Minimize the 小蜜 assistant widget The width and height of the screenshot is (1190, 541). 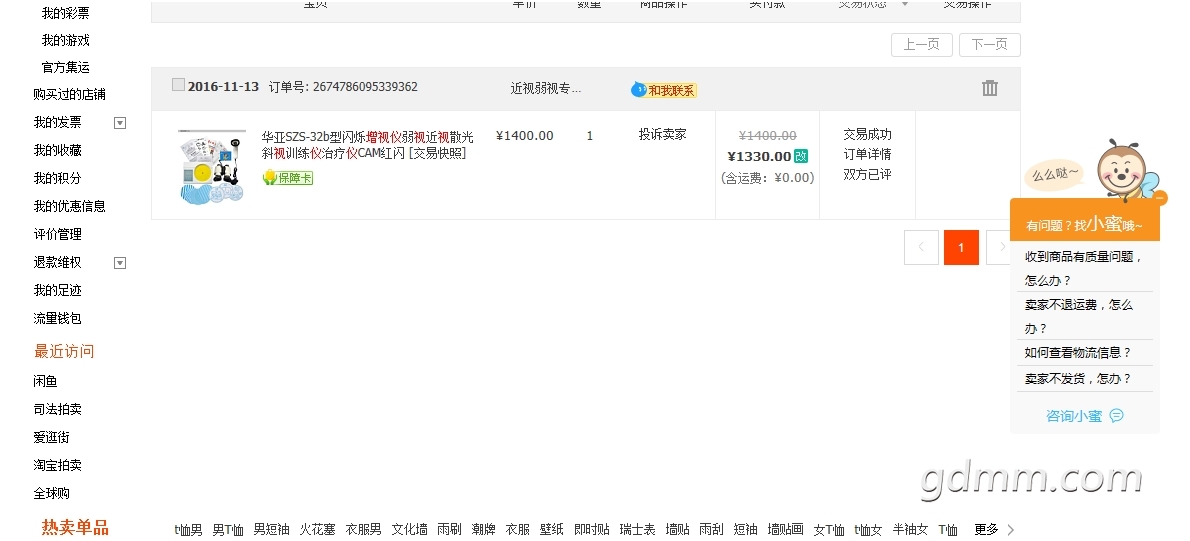[x=1160, y=198]
